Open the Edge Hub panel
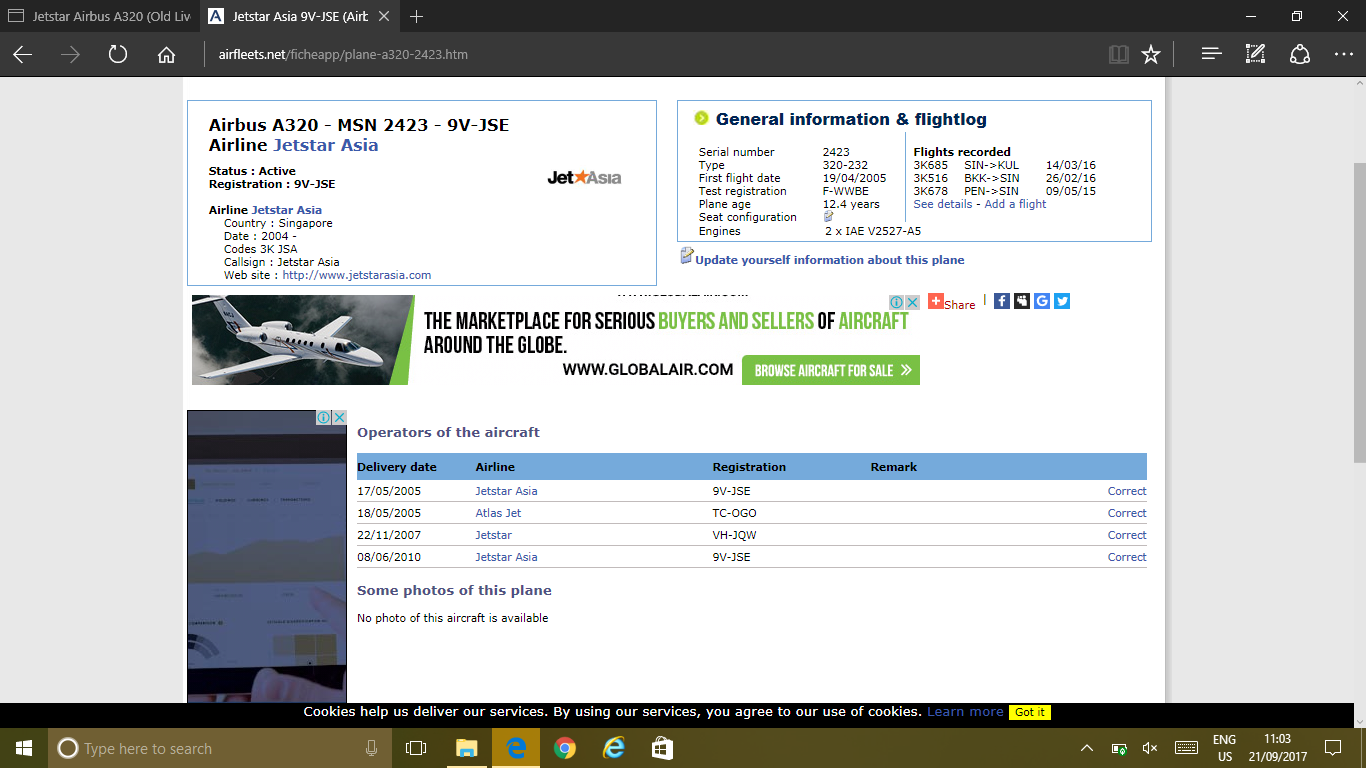This screenshot has height=768, width=1366. pos(1211,55)
